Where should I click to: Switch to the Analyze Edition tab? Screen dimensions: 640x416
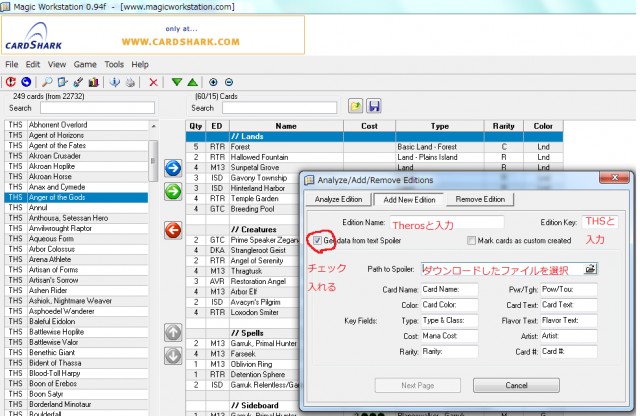click(338, 199)
